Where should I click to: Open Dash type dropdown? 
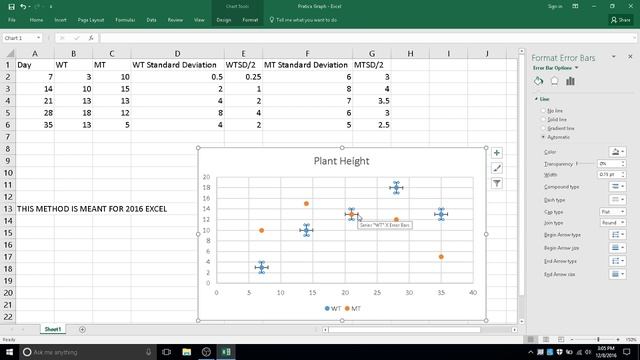click(617, 200)
